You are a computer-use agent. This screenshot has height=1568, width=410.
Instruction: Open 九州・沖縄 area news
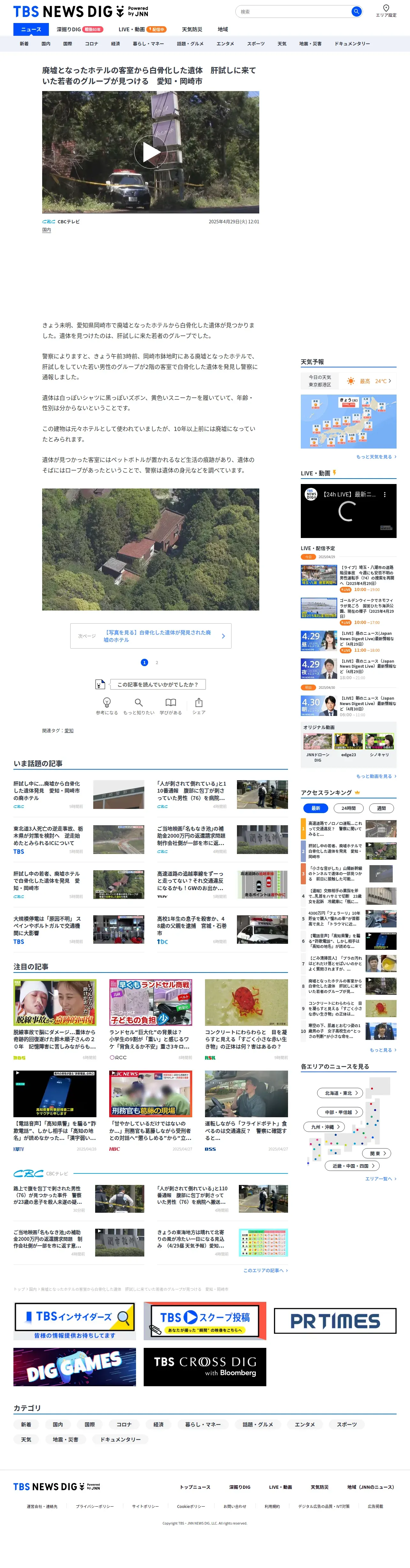coord(324,1127)
